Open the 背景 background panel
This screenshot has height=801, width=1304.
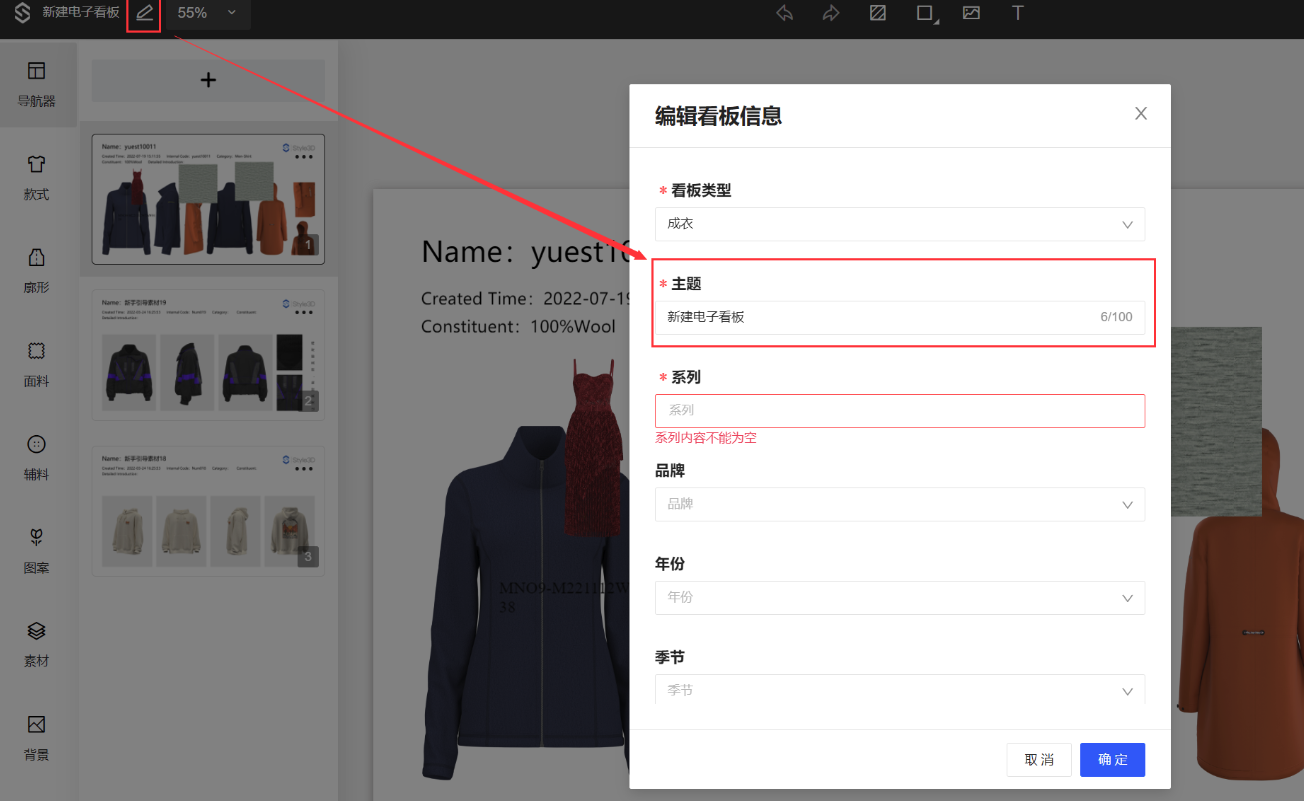[37, 737]
